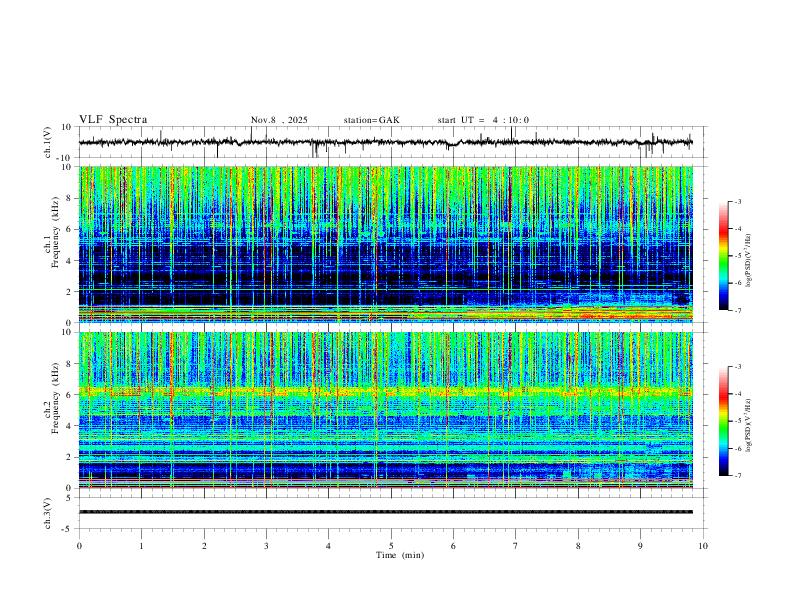Click the VLF Spectra title text

113,120
